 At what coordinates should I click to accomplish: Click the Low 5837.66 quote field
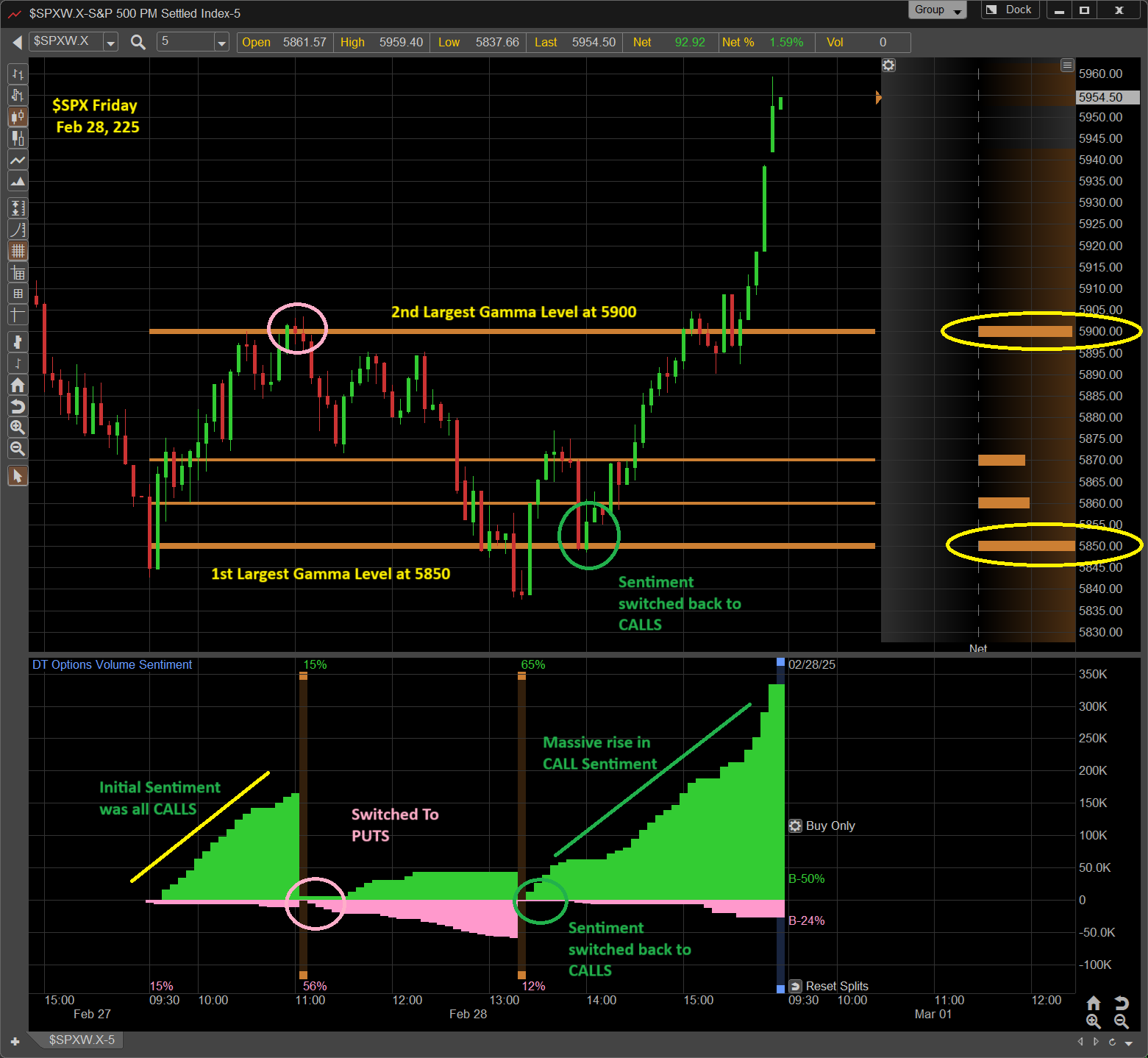(478, 43)
